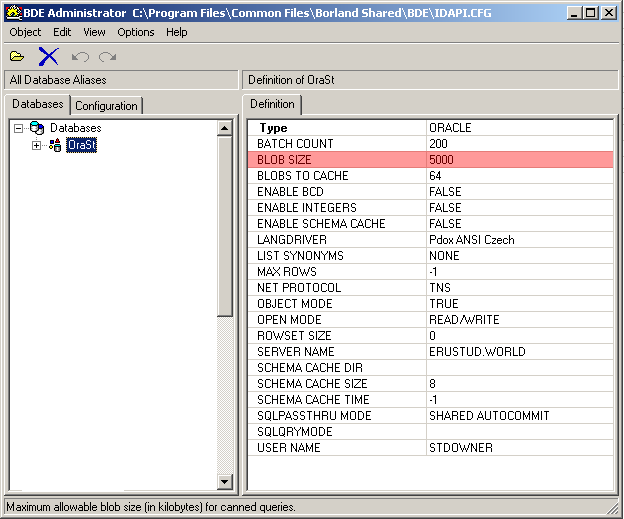Screen dimensions: 624x519
Task: Edit the SERVER NAME value field
Action: coord(519,352)
